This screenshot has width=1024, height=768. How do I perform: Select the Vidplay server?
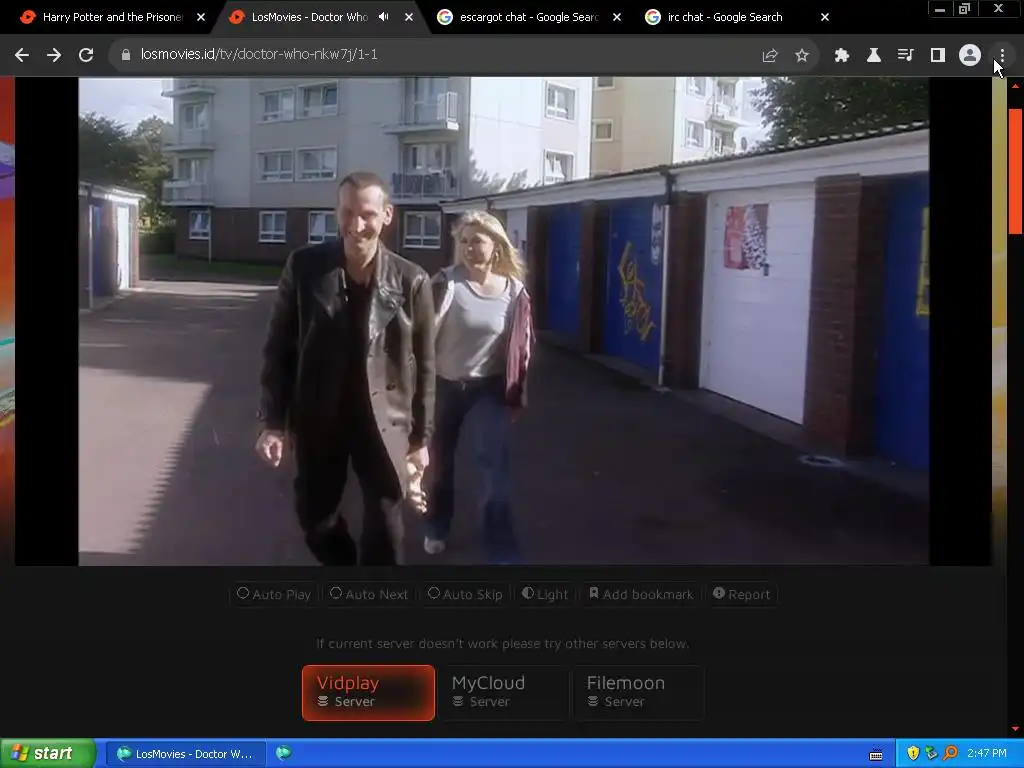[x=368, y=693]
